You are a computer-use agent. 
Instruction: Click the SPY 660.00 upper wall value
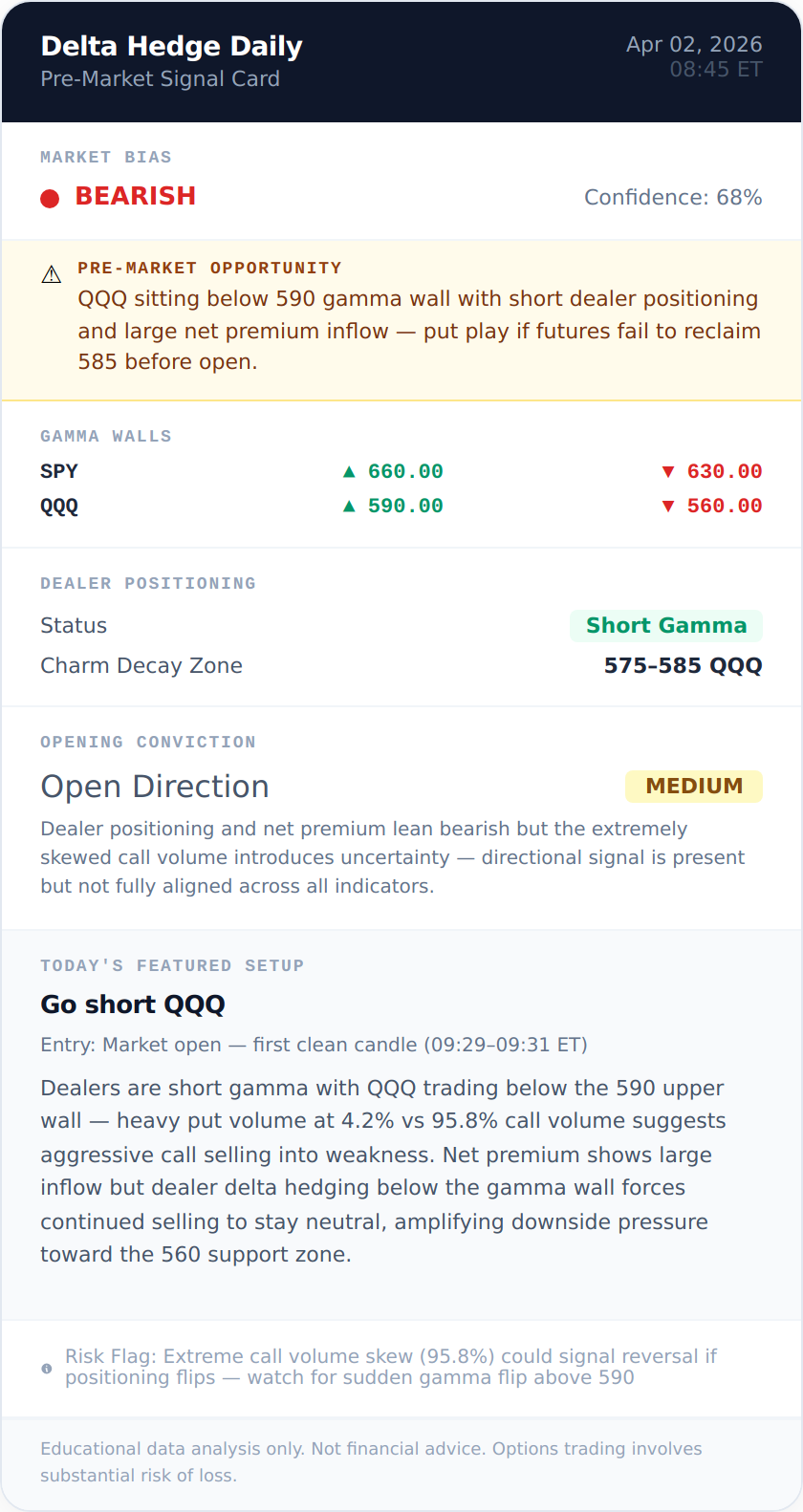(x=405, y=471)
